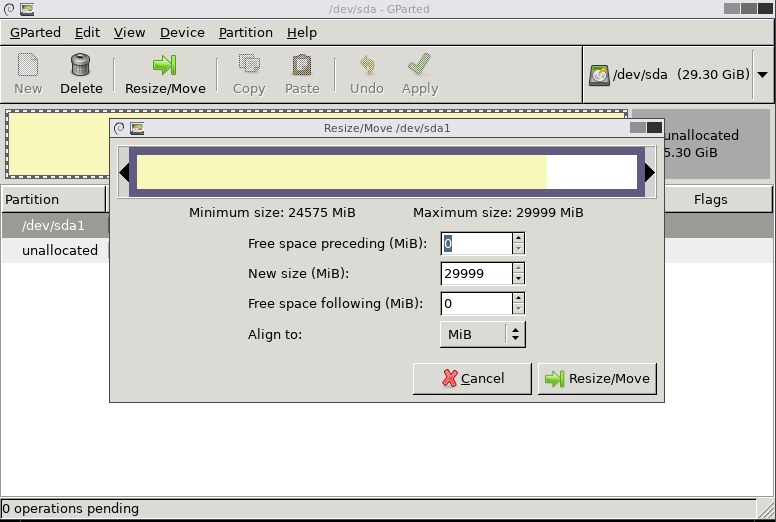
Task: Click the Free space preceding input field
Action: click(477, 243)
